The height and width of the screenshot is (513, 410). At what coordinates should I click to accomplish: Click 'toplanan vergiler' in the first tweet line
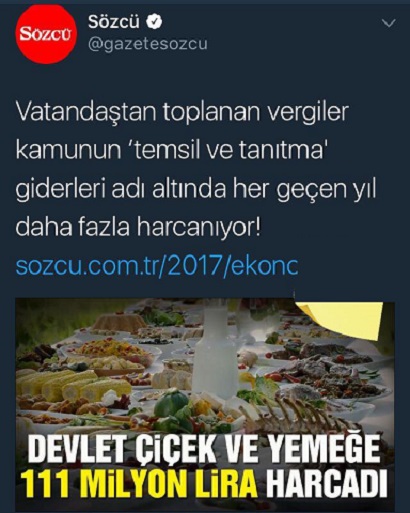255,113
